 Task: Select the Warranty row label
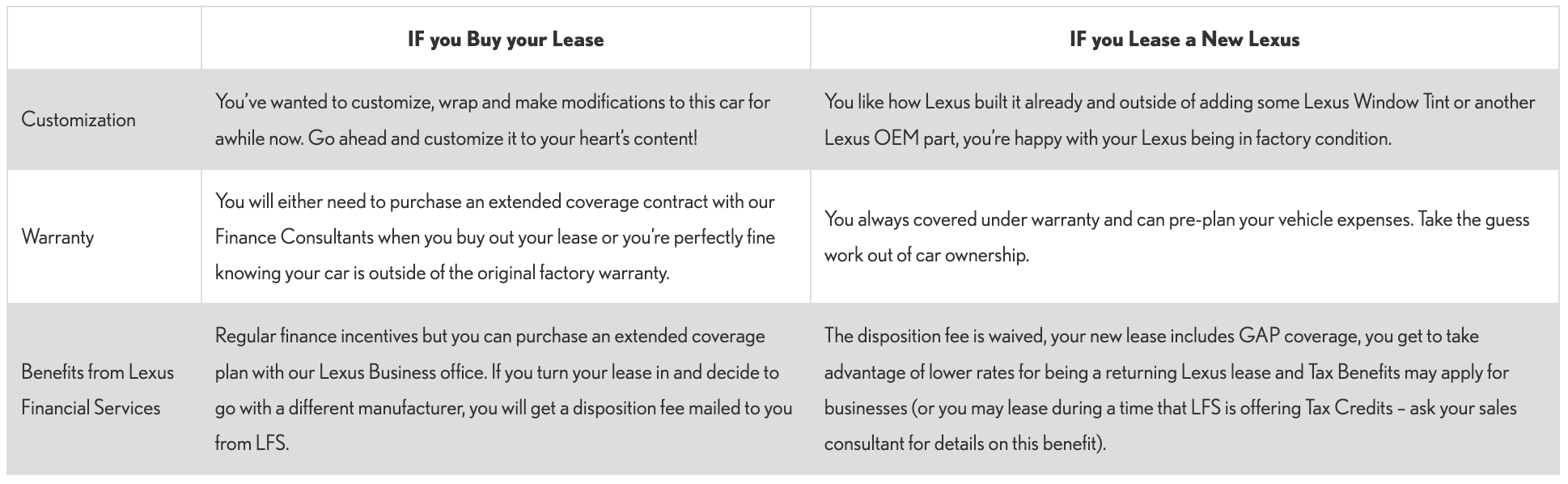(x=57, y=237)
